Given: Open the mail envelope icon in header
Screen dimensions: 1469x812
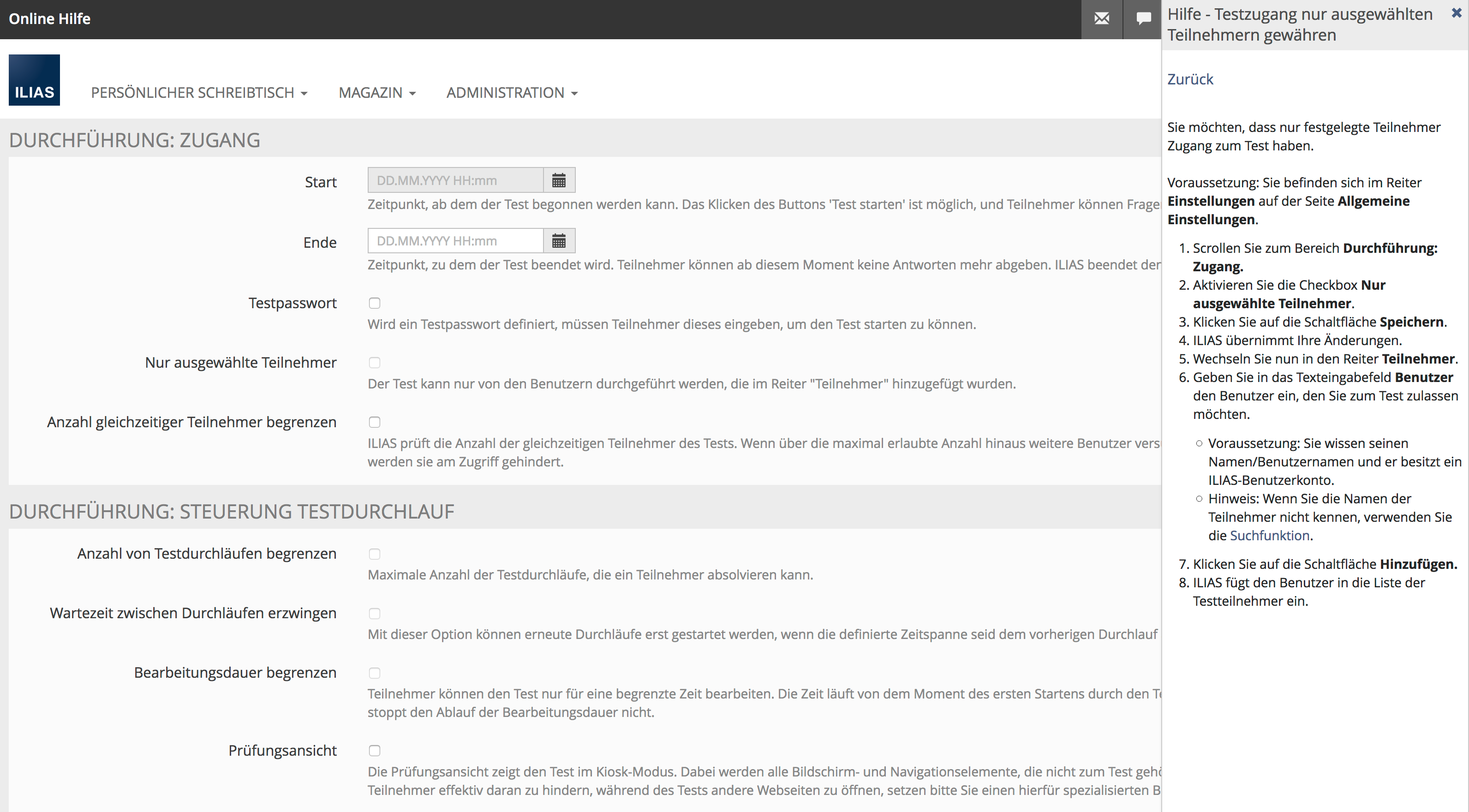Looking at the screenshot, I should (1102, 19).
